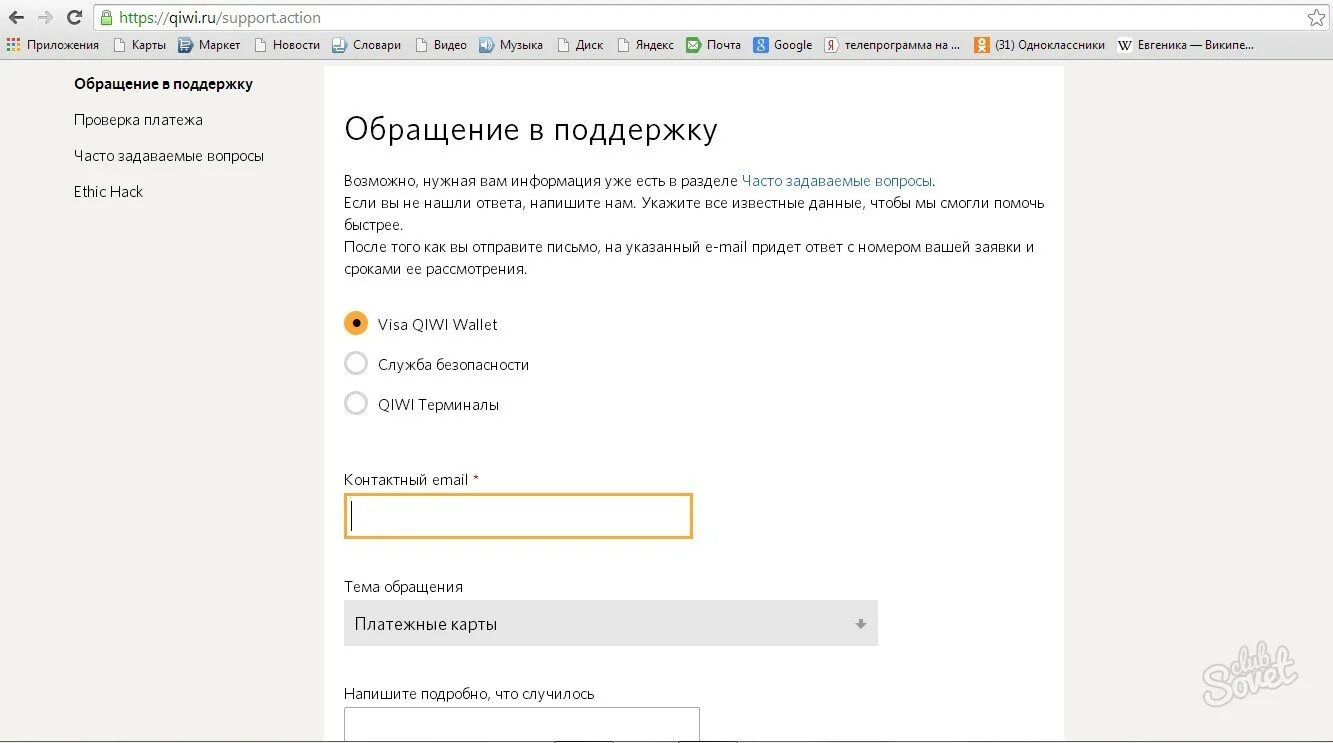The image size is (1333, 743).
Task: Expand the Платежные карты topic dropdown
Action: (611, 623)
